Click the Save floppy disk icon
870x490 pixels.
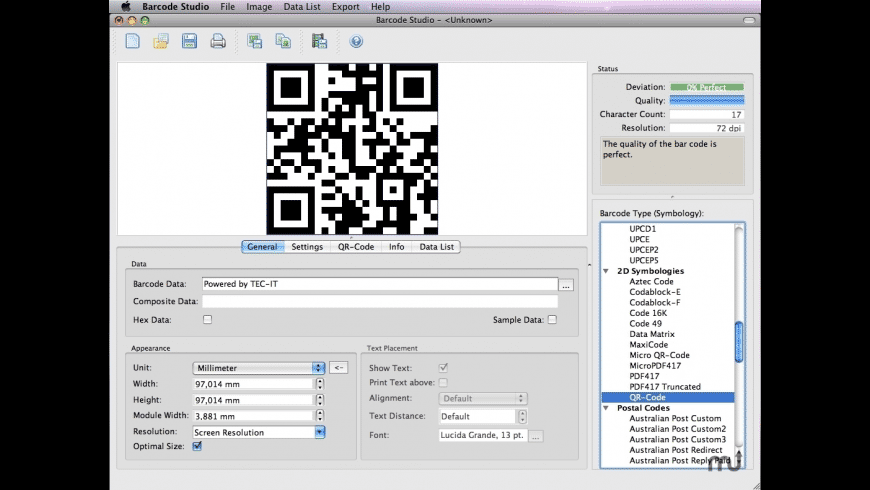pos(189,41)
